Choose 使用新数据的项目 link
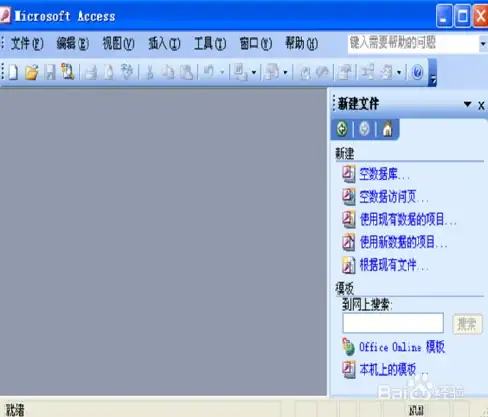This screenshot has width=488, height=417. (x=403, y=242)
